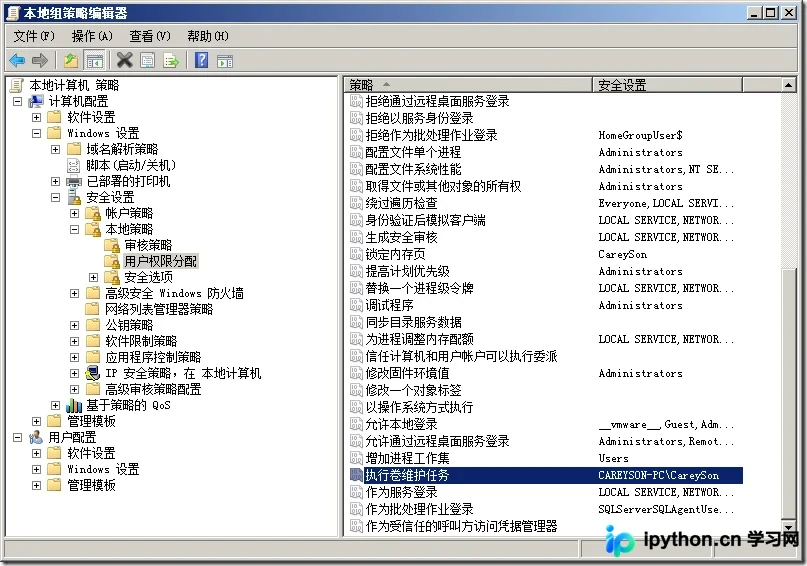The height and width of the screenshot is (566, 807).
Task: Collapse the Windows 设置 node under 计算机配置
Action: click(x=37, y=133)
